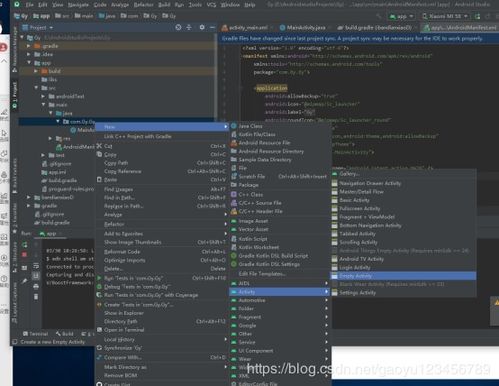Click the hammer build icon in main toolbar

coord(379,16)
